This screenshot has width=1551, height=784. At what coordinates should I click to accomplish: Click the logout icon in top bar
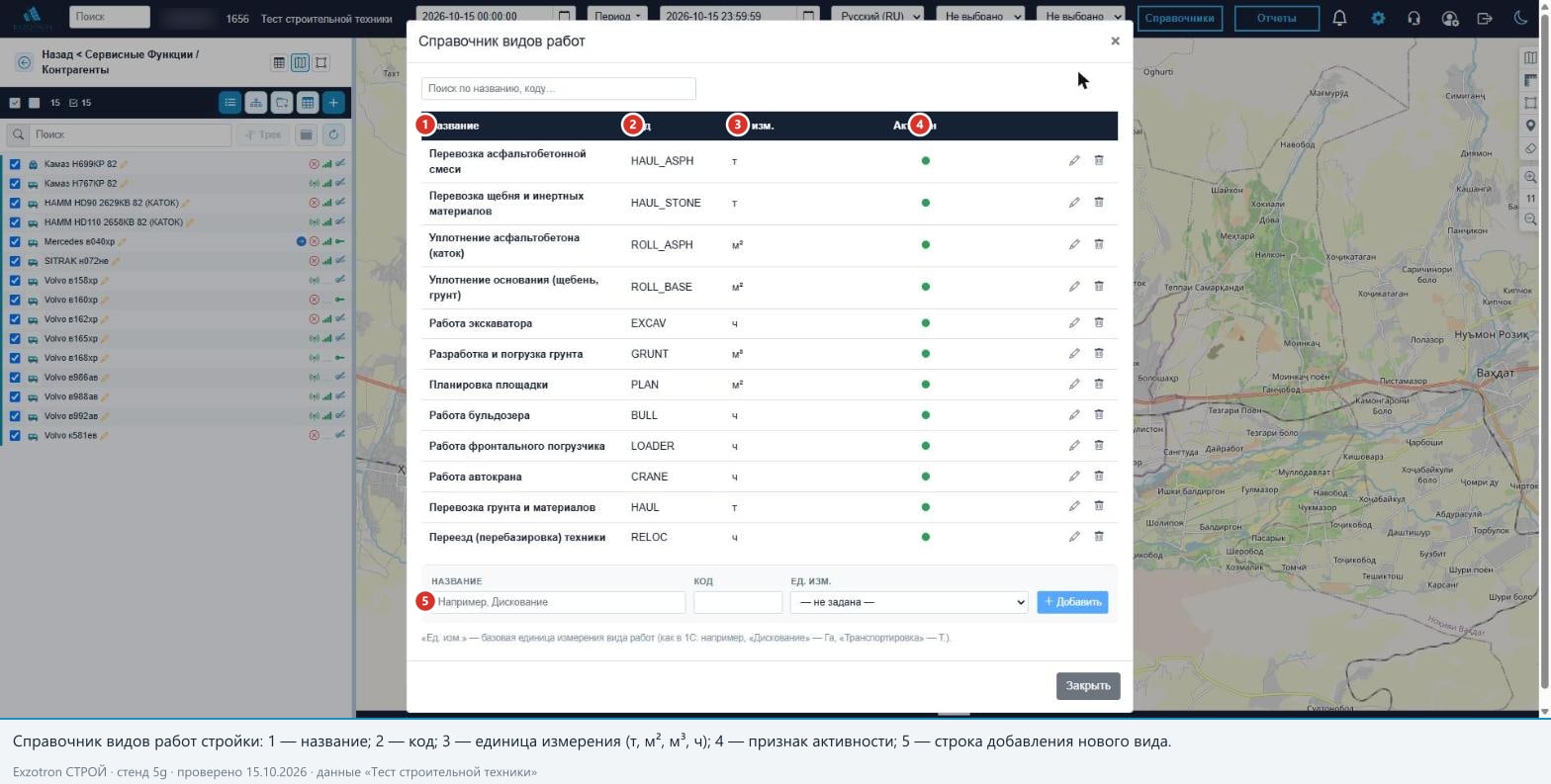[1485, 18]
